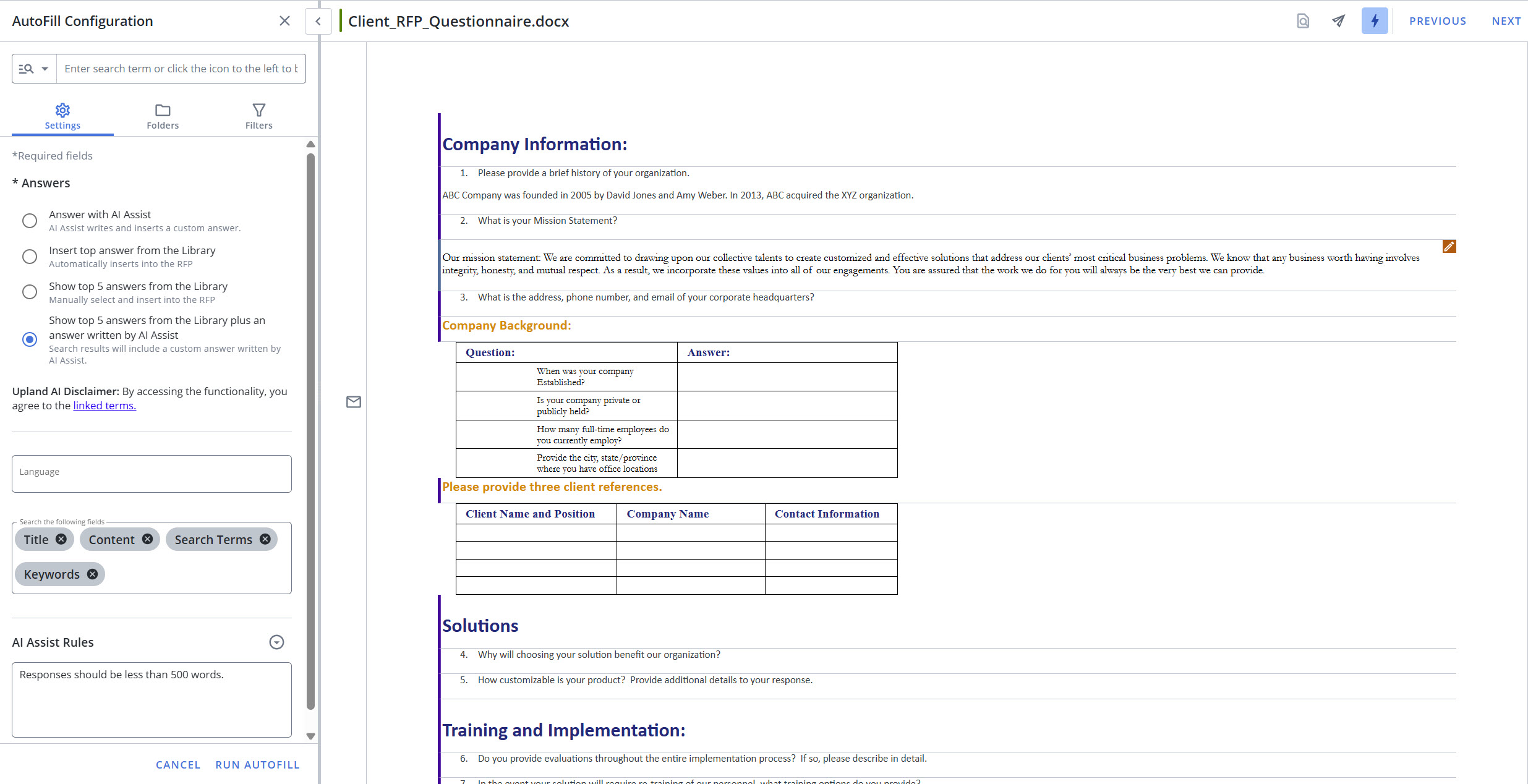Click the settings panel vertical scrollbar thumb

click(x=311, y=432)
